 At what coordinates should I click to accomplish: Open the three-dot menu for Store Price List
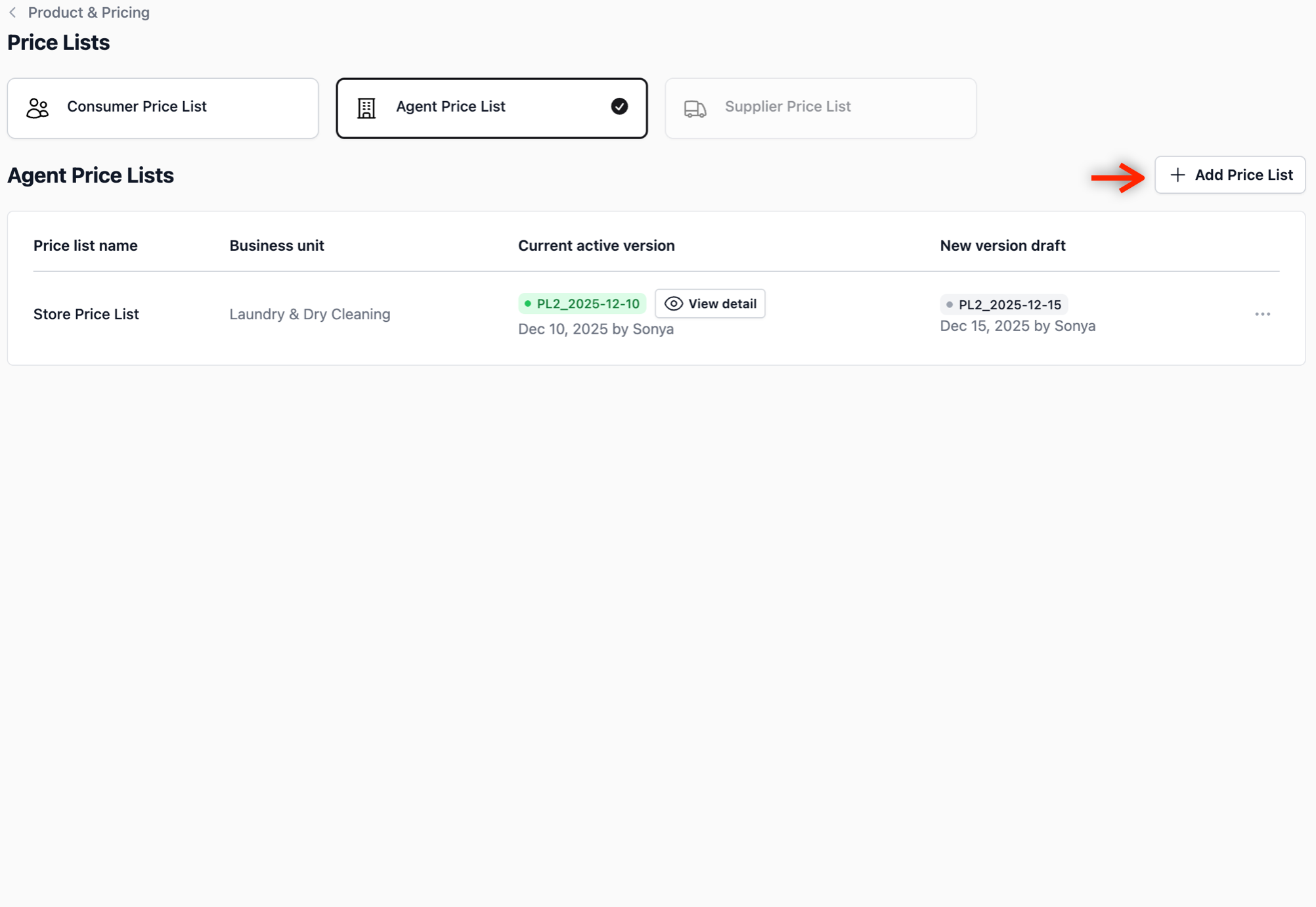1262,314
